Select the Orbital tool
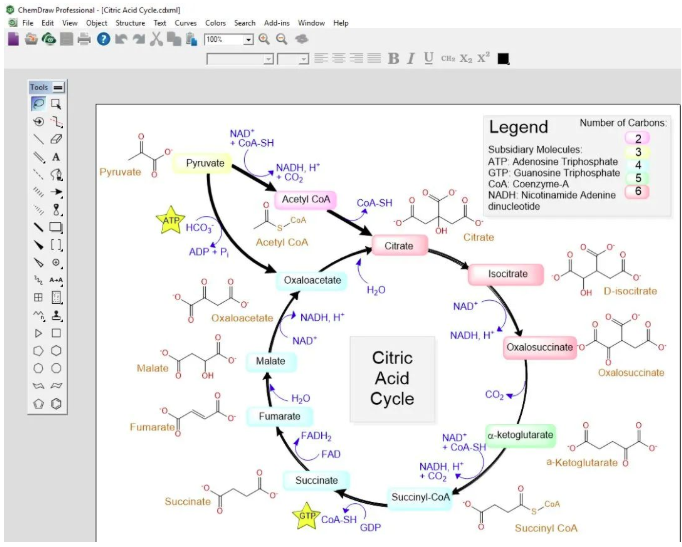Viewport: 682px width, 547px height. (x=56, y=210)
